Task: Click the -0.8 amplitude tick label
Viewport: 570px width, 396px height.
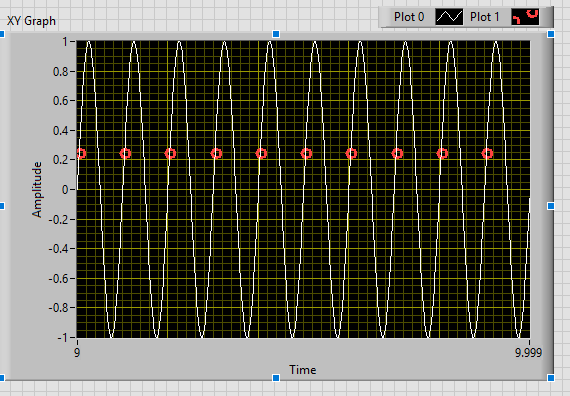Action: pos(59,308)
